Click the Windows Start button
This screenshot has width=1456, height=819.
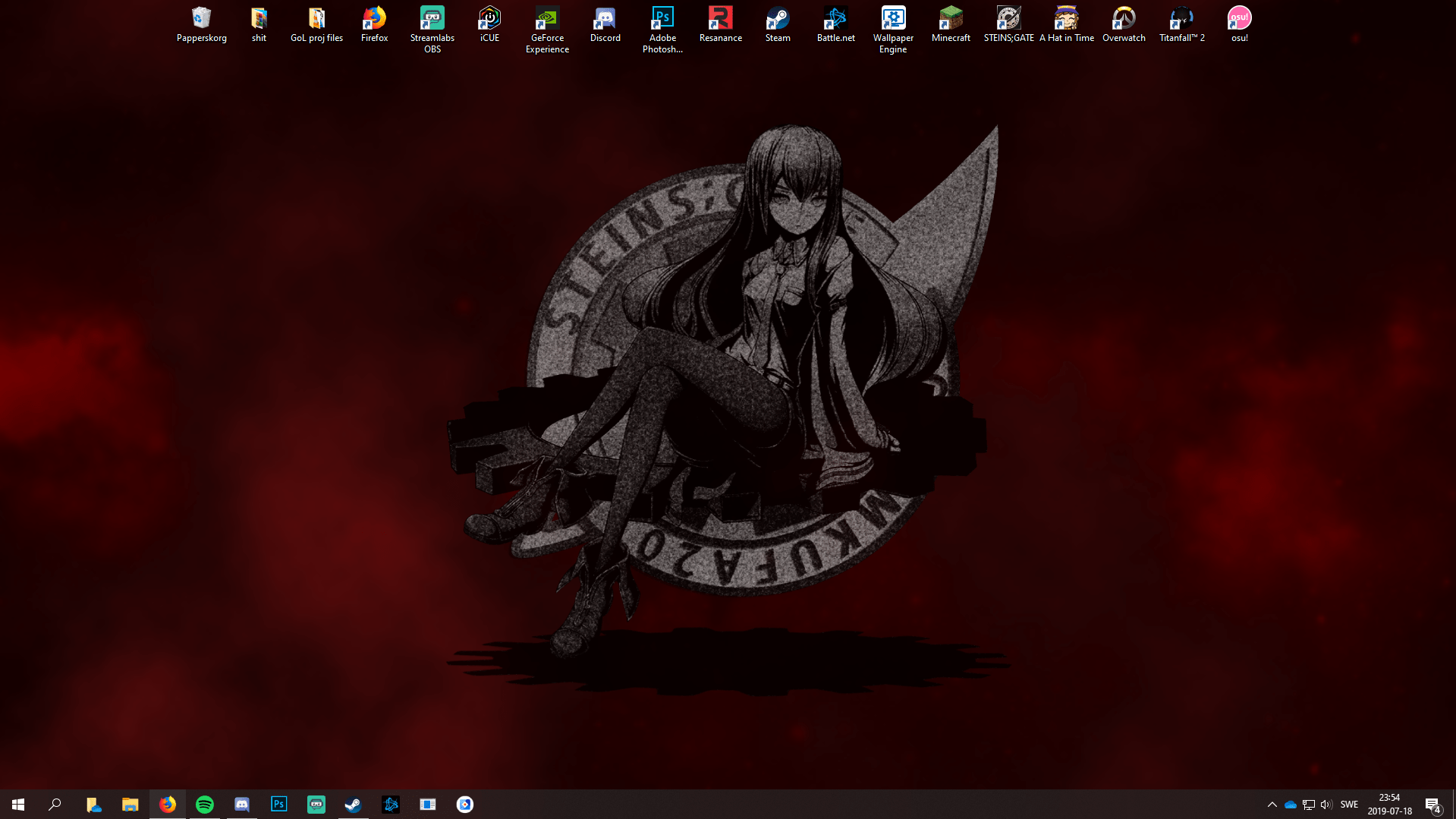point(18,805)
